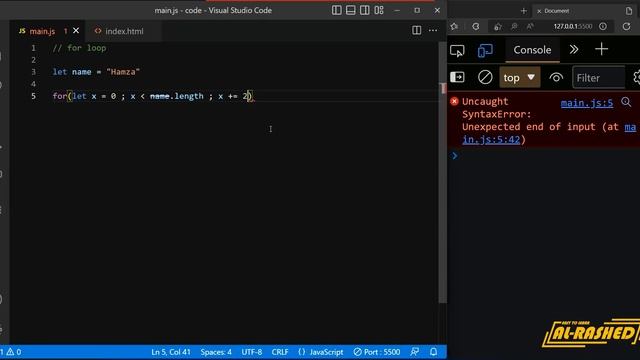This screenshot has height=360, width=640.
Task: Expand more DevTools tabs chevron
Action: (x=573, y=49)
